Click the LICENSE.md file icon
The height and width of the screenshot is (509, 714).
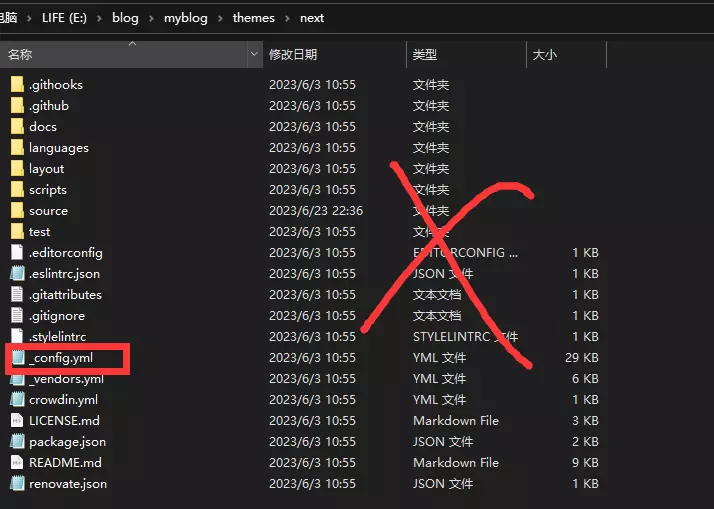[16, 421]
